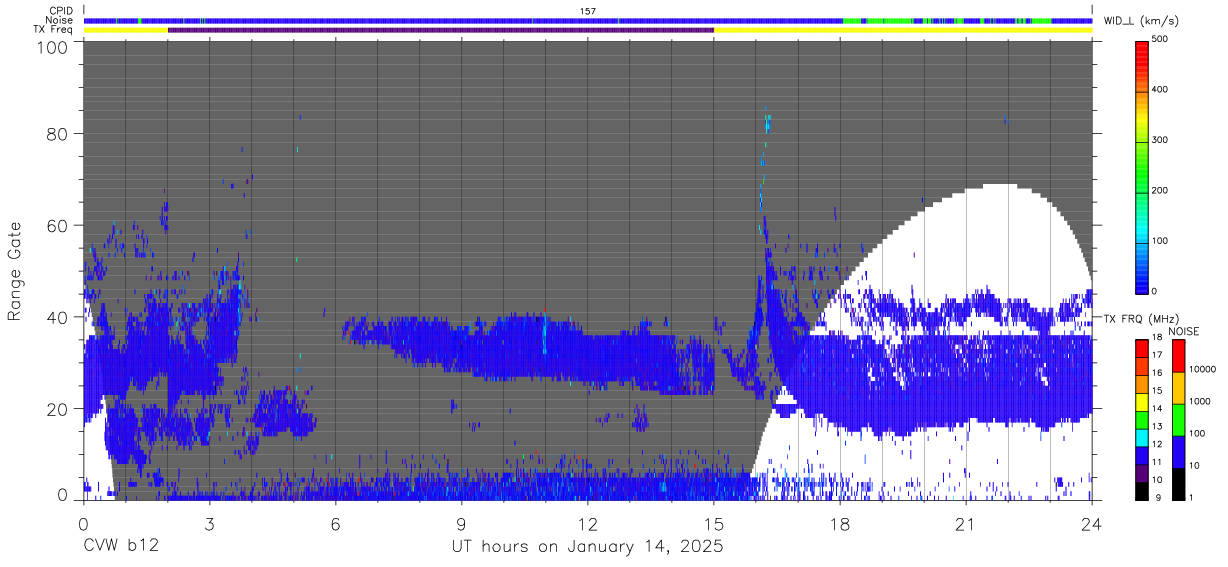This screenshot has height=567, width=1228.
Task: Click the 1000 value on NOISE legend
Action: click(x=1201, y=401)
